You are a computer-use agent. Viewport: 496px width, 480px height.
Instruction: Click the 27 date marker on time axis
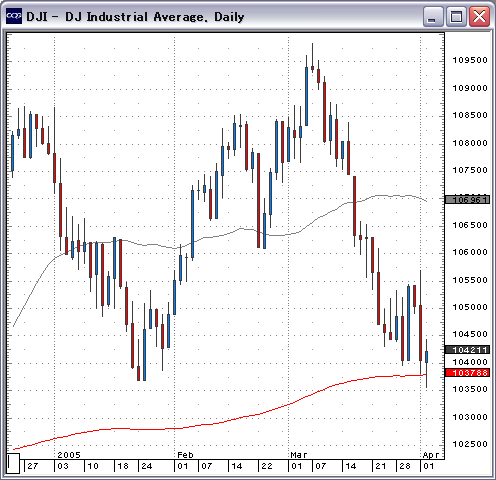pyautogui.click(x=33, y=466)
